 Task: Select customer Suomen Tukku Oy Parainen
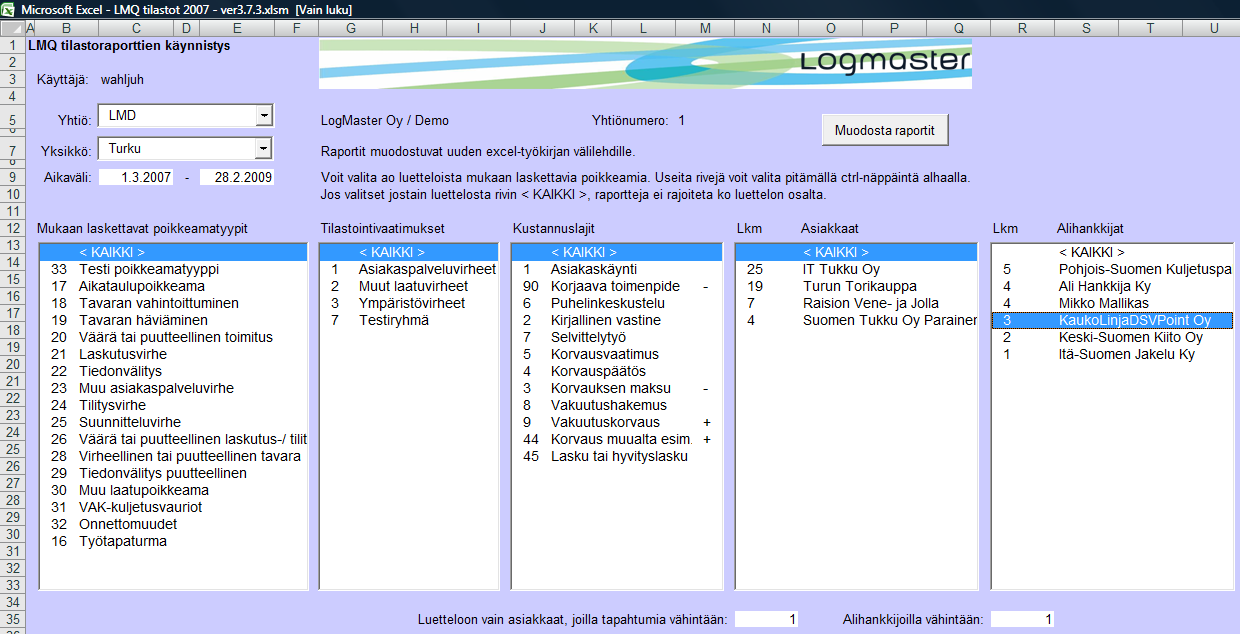856,321
